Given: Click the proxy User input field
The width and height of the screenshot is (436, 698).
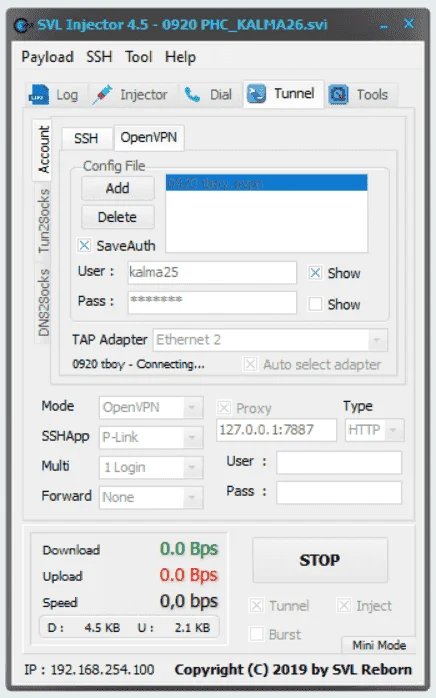Looking at the screenshot, I should coord(339,462).
